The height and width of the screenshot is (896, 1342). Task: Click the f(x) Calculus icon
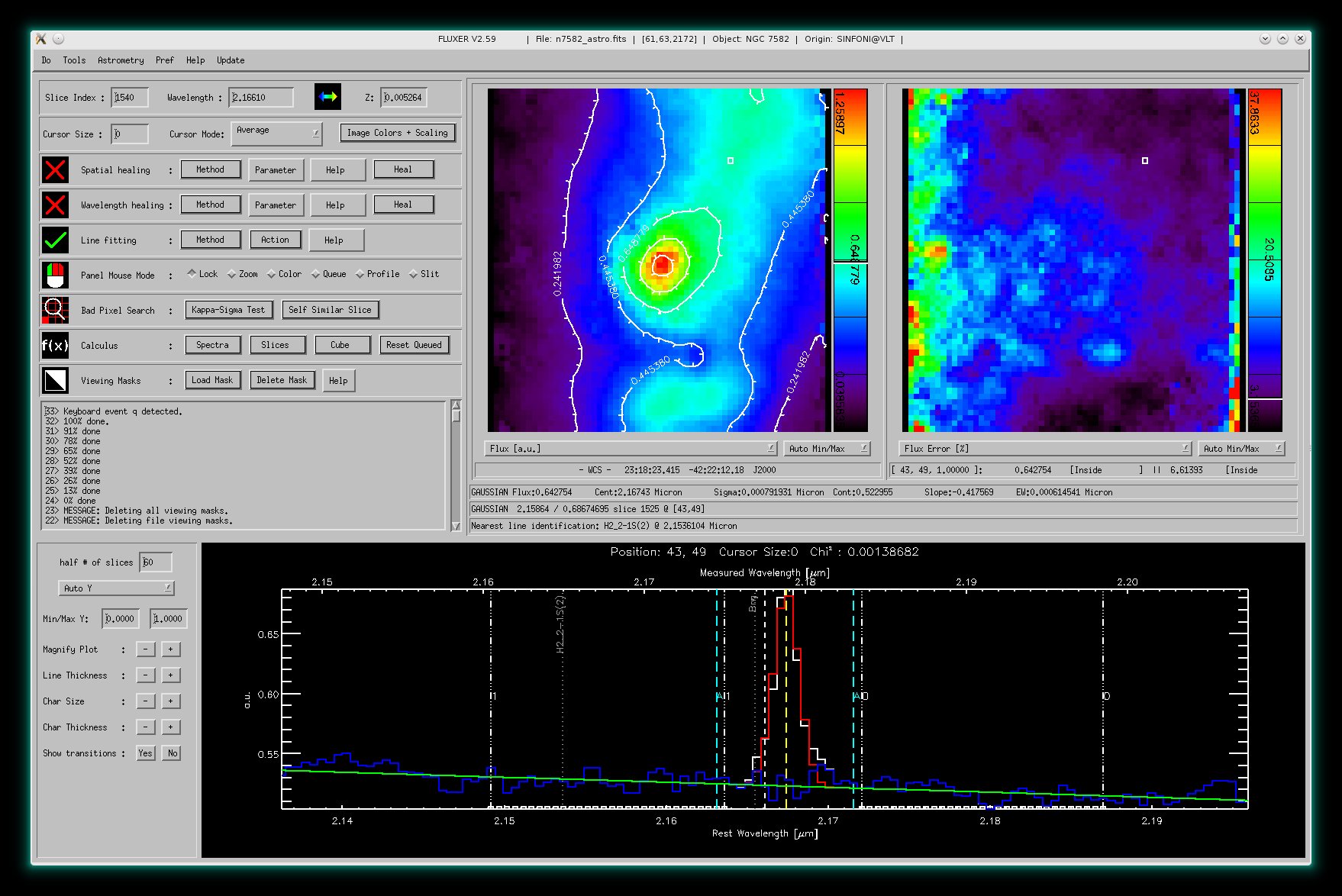point(55,345)
